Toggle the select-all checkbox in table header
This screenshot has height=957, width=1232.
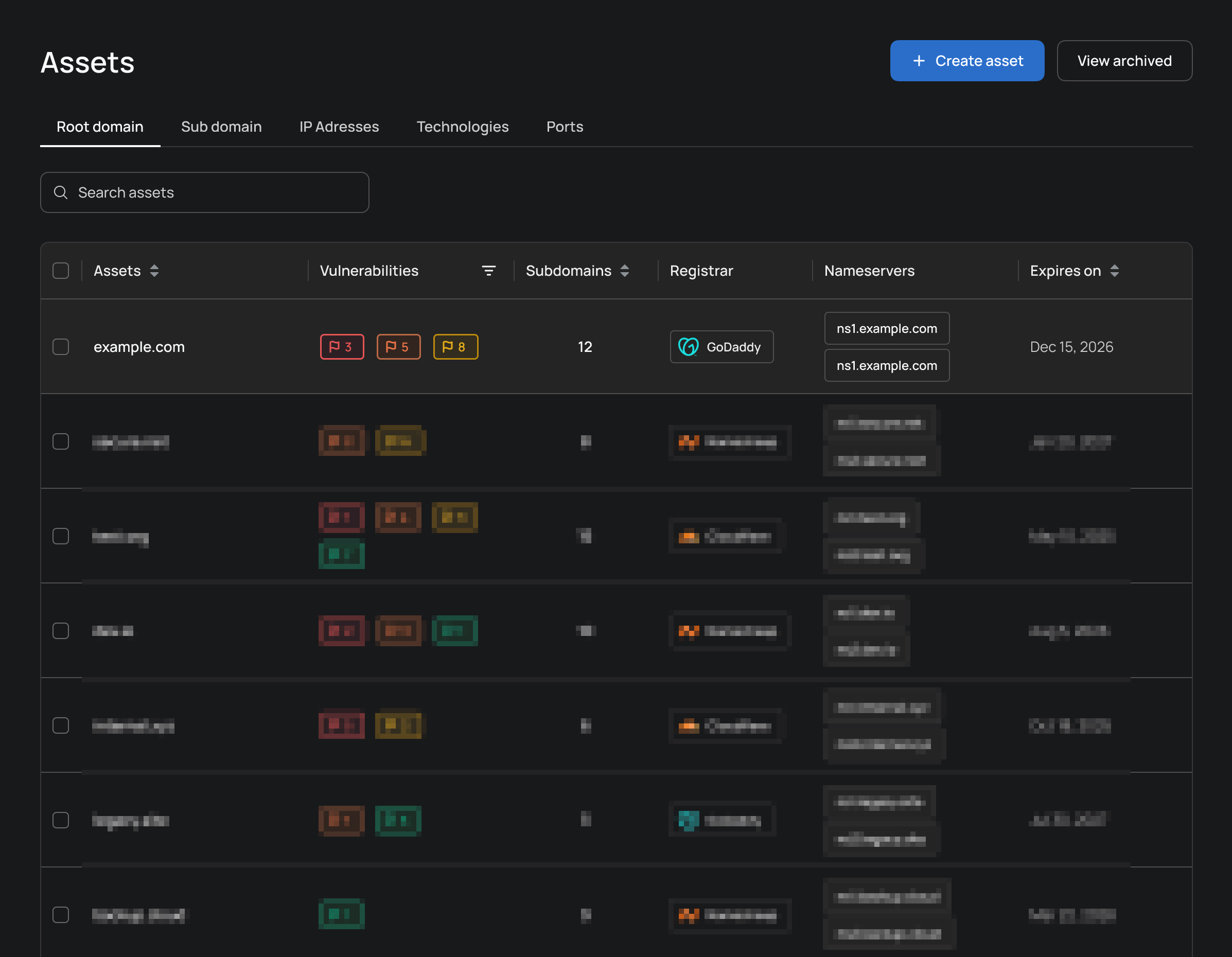tap(61, 271)
